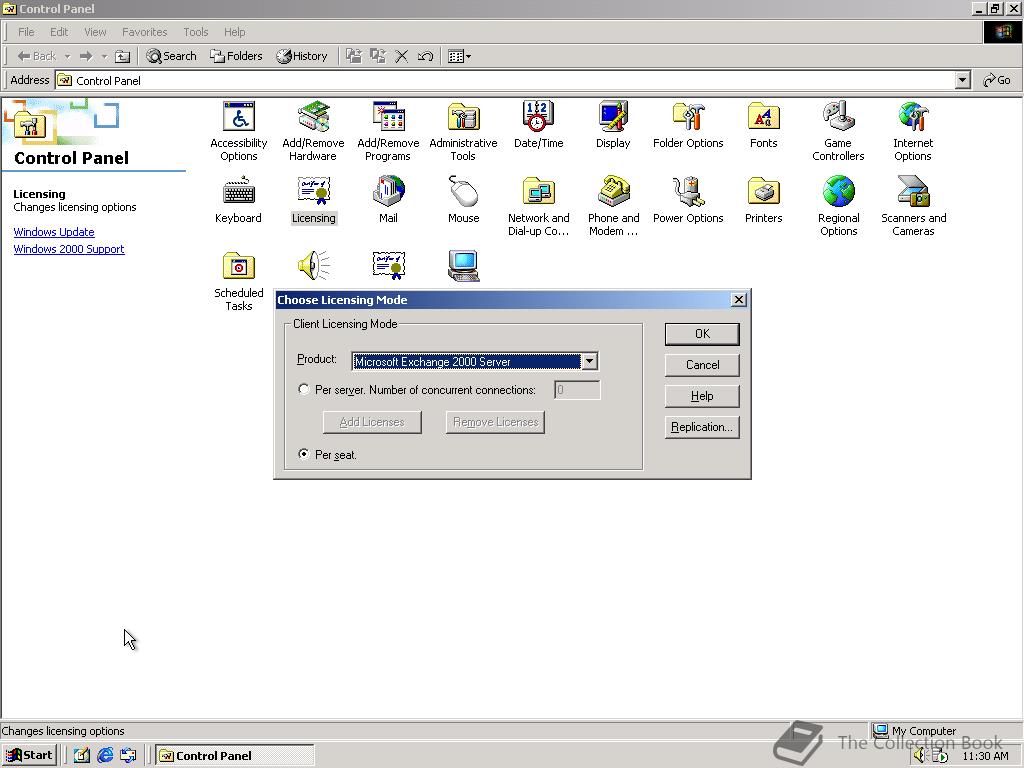Open the View menu

click(x=95, y=32)
